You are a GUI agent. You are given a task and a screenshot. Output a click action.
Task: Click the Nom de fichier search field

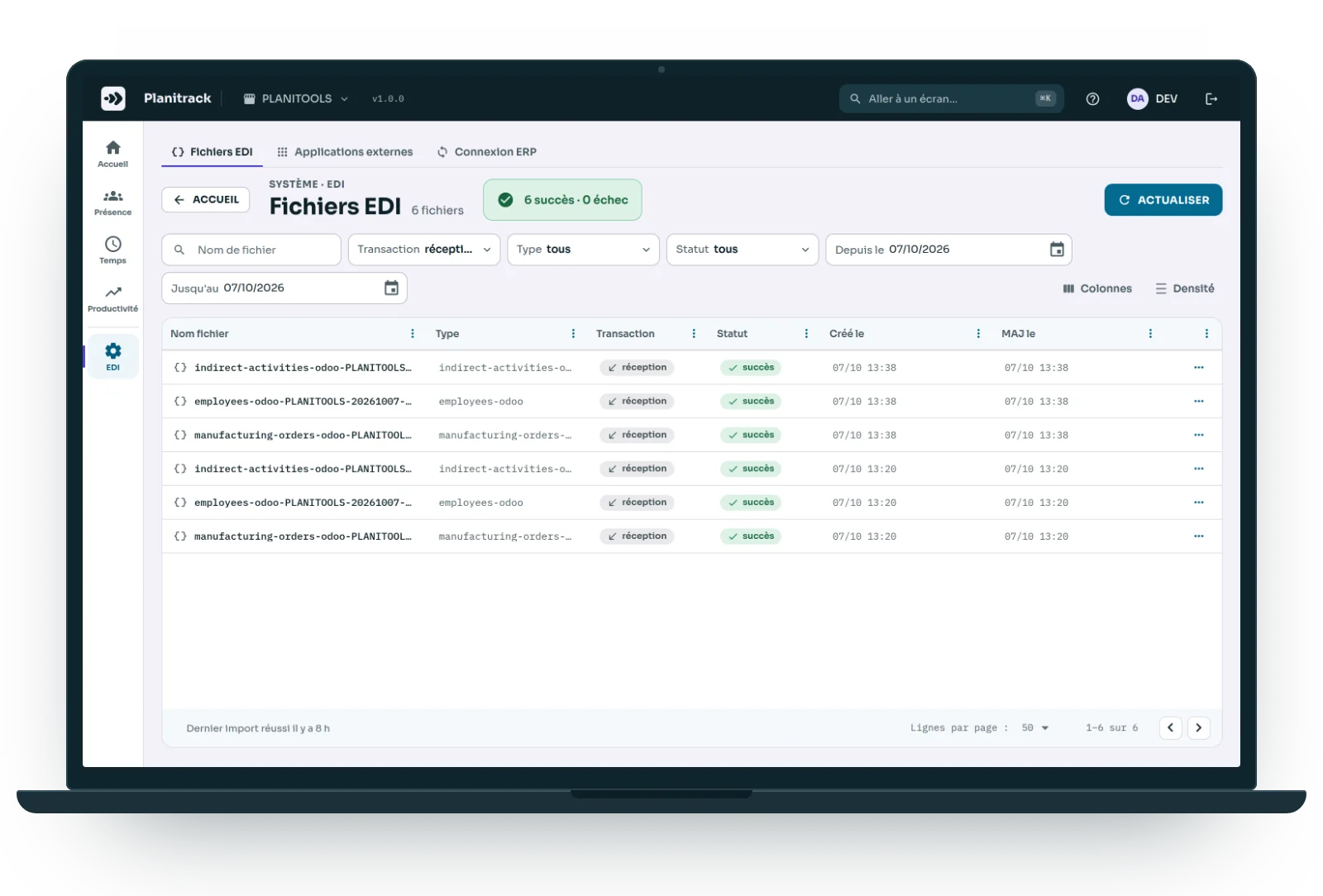point(251,250)
